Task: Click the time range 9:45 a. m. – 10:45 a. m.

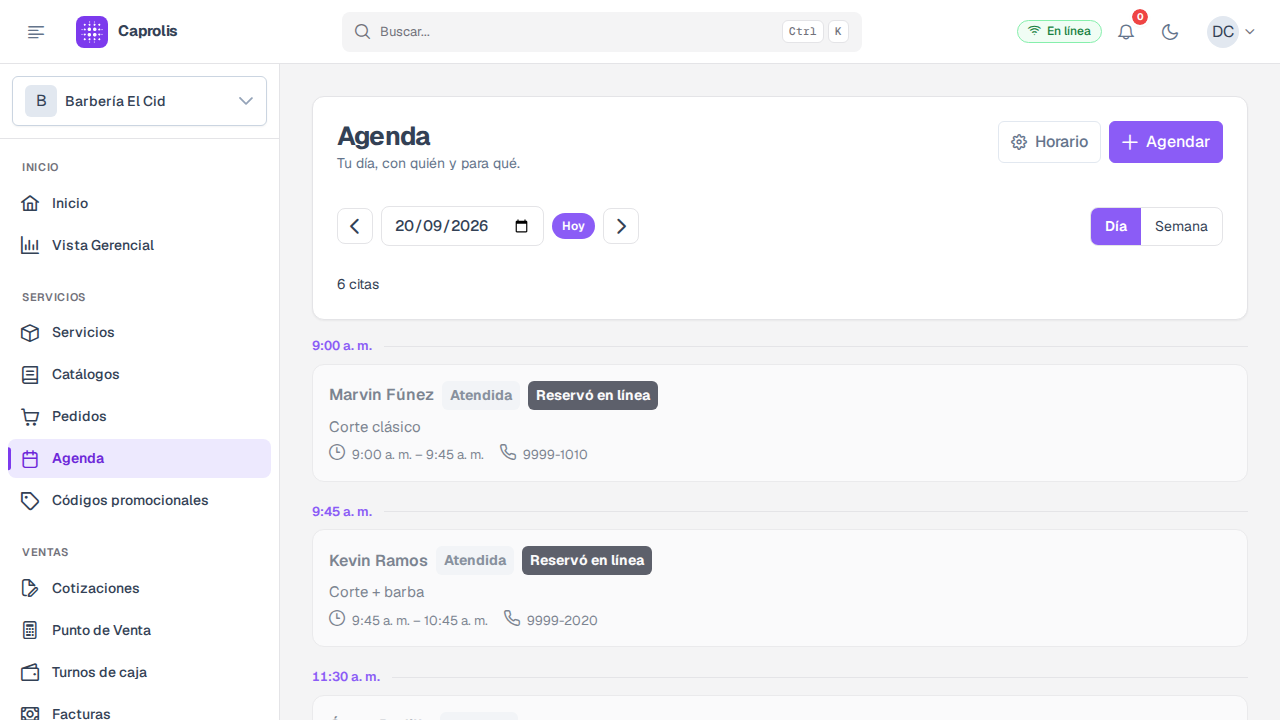Action: (x=420, y=620)
